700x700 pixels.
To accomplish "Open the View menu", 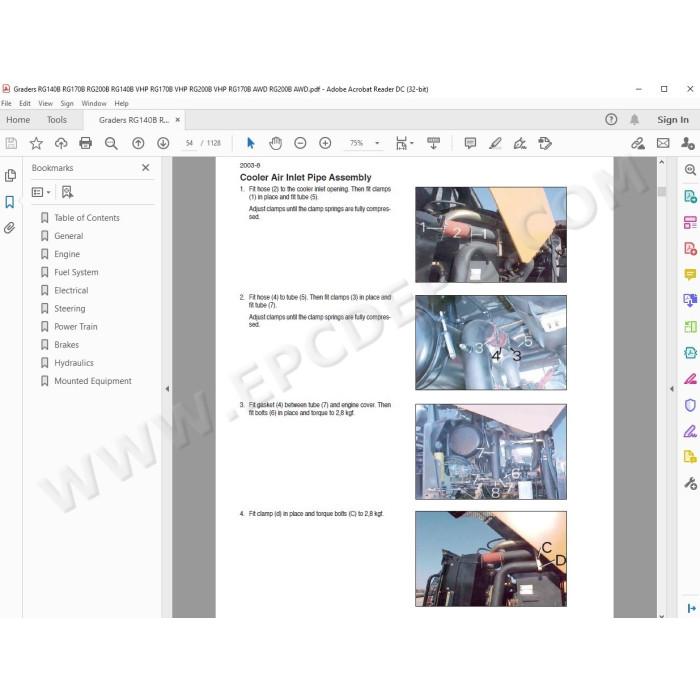I will 46,104.
